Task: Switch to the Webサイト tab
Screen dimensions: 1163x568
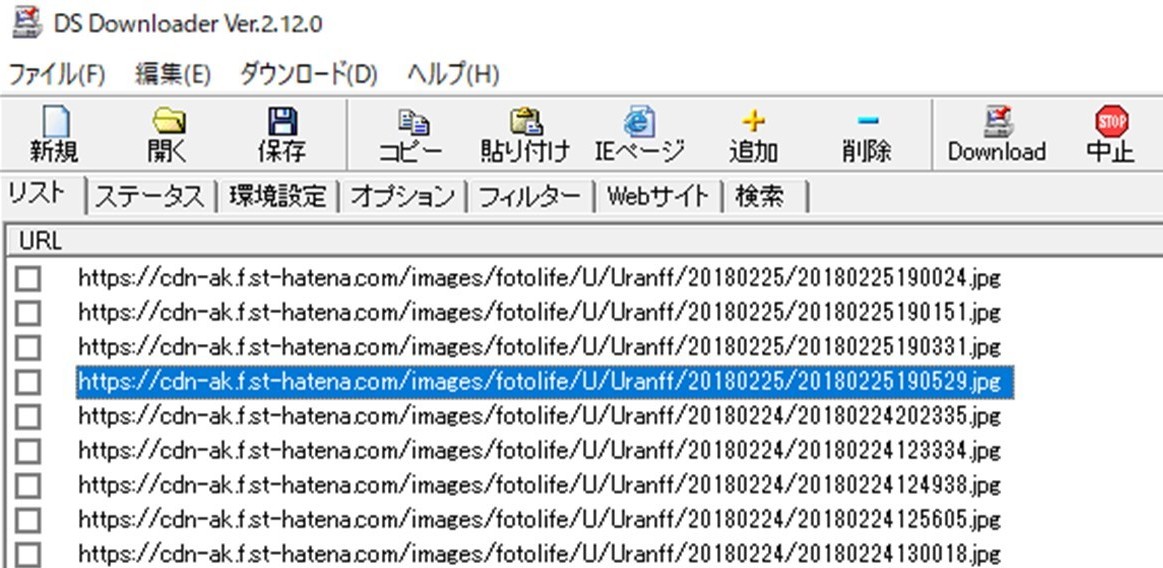Action: point(658,197)
